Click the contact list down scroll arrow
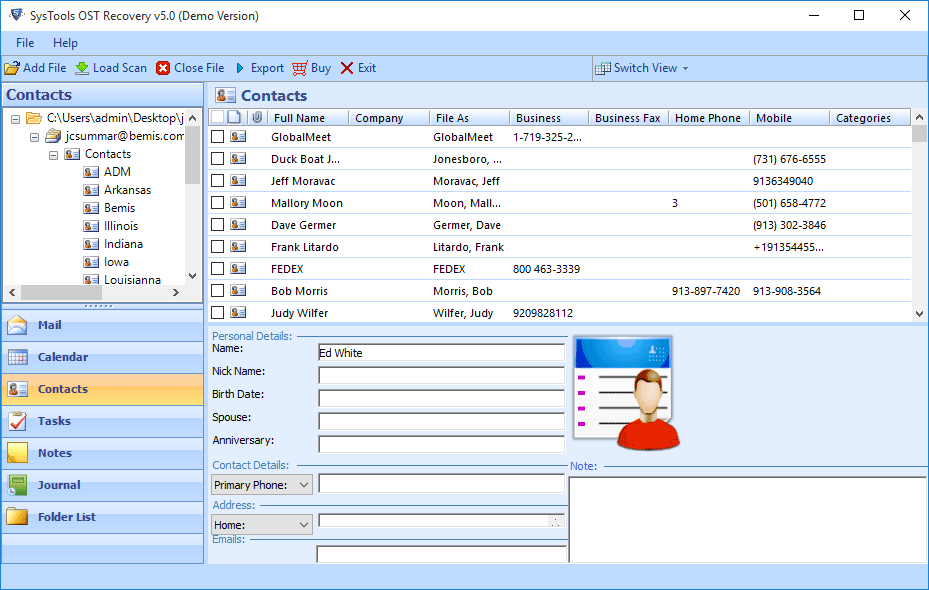 (x=919, y=314)
